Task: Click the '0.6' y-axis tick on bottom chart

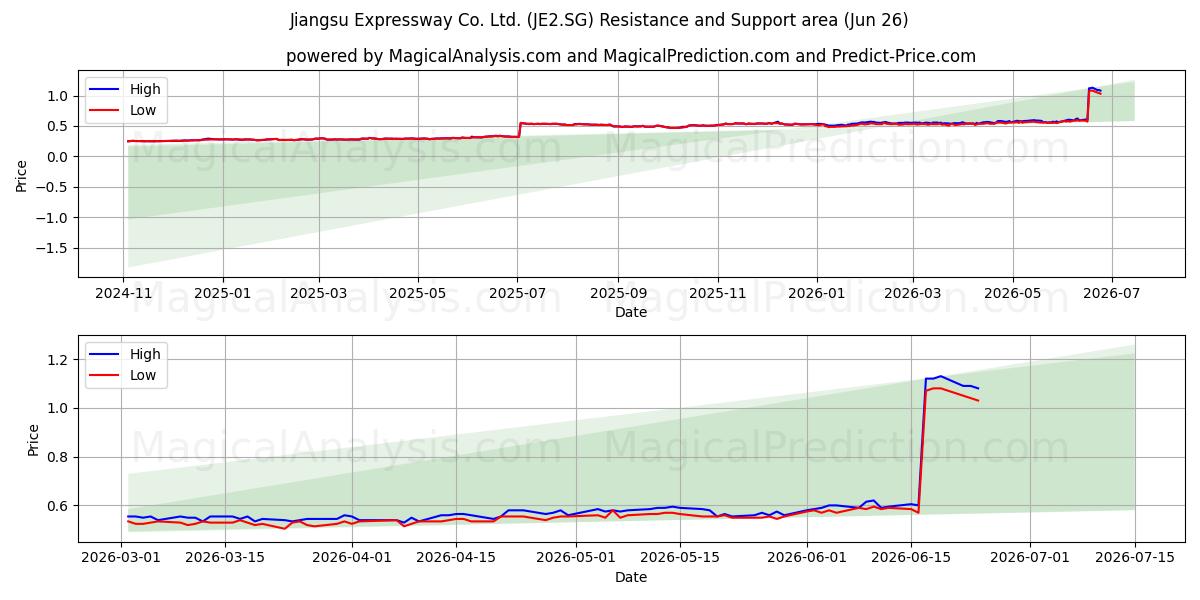Action: coord(58,506)
